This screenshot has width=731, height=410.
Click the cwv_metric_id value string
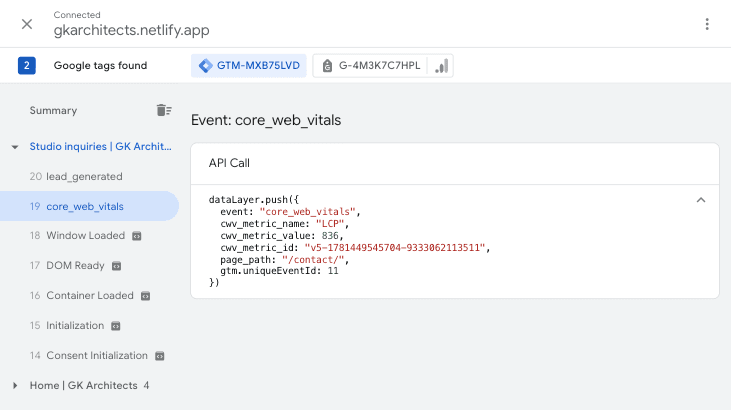click(395, 248)
